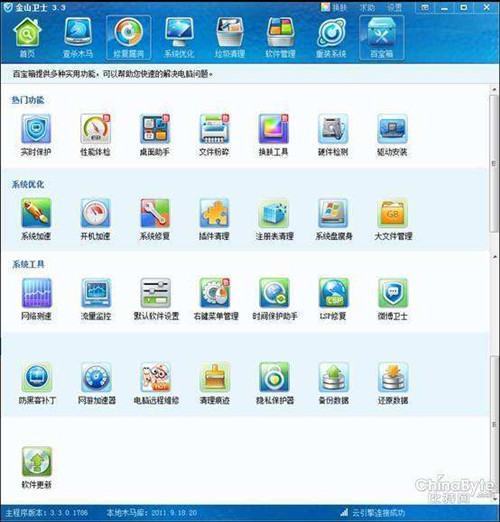The width and height of the screenshot is (500, 522).
Task: Run the LSP修复 repair tool
Action: 333,299
